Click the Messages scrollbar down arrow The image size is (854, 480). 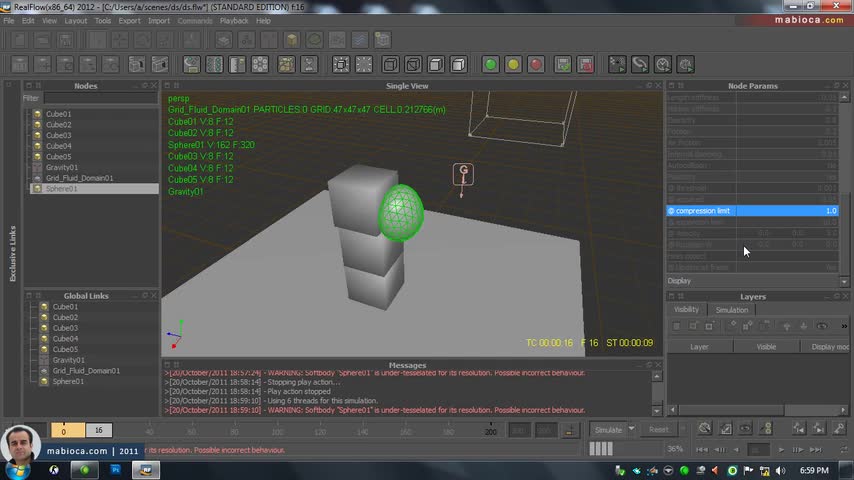[x=657, y=411]
